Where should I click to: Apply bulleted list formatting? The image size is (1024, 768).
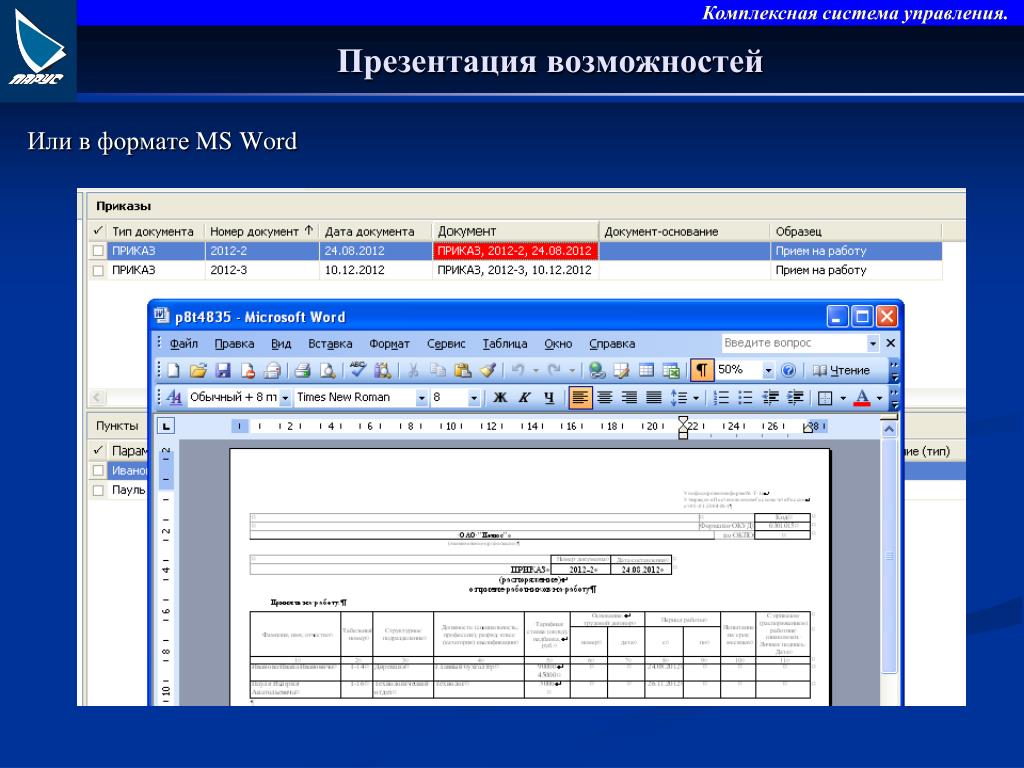coord(745,397)
